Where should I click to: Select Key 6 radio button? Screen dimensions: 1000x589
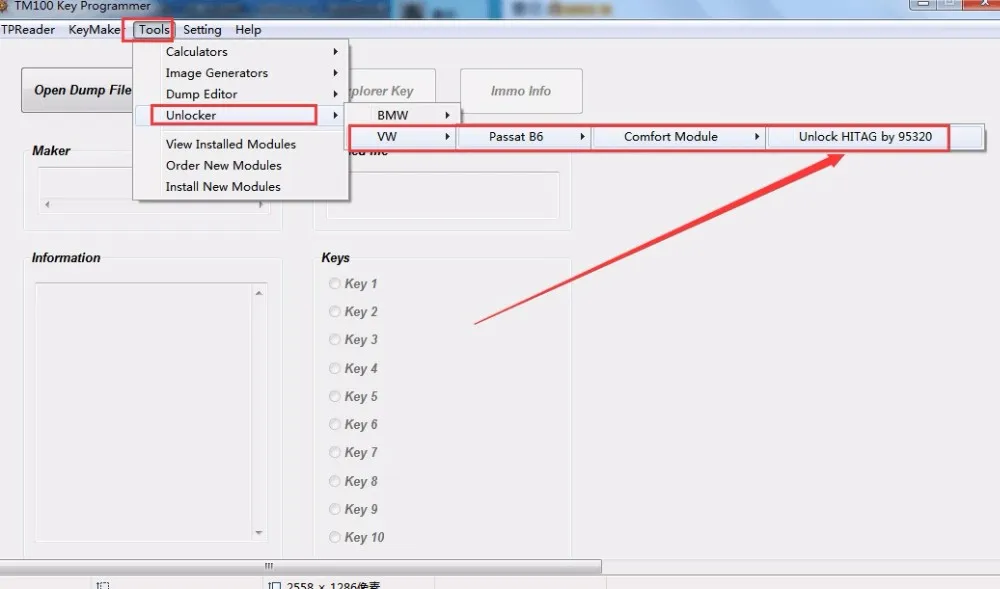point(334,425)
